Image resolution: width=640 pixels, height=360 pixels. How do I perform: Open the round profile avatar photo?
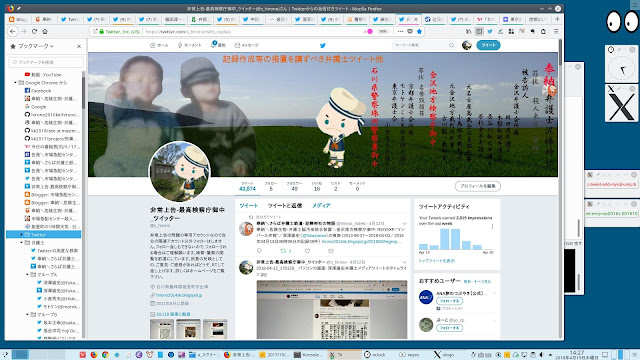click(180, 171)
